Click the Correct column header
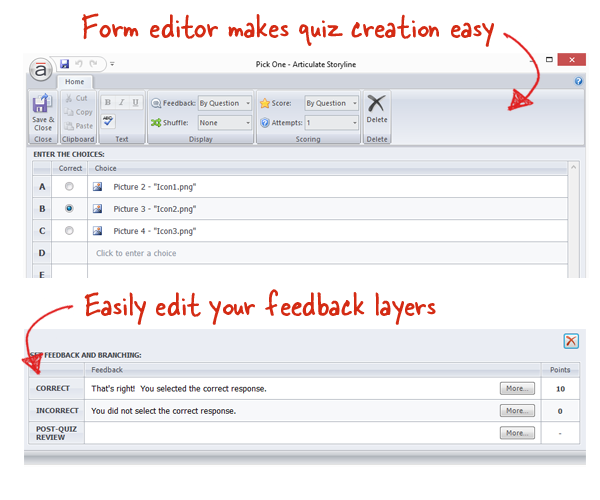Viewport: 600px width, 500px height. click(x=70, y=168)
